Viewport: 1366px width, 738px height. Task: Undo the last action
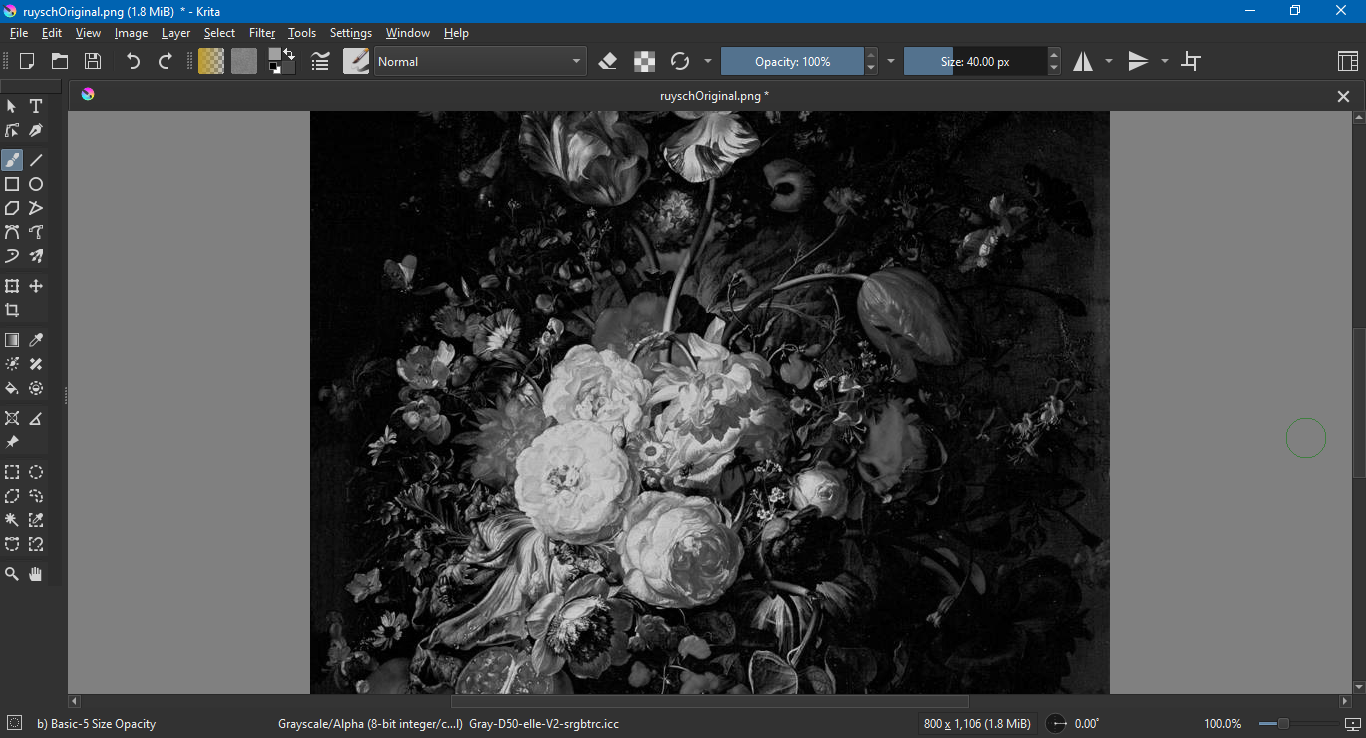133,61
